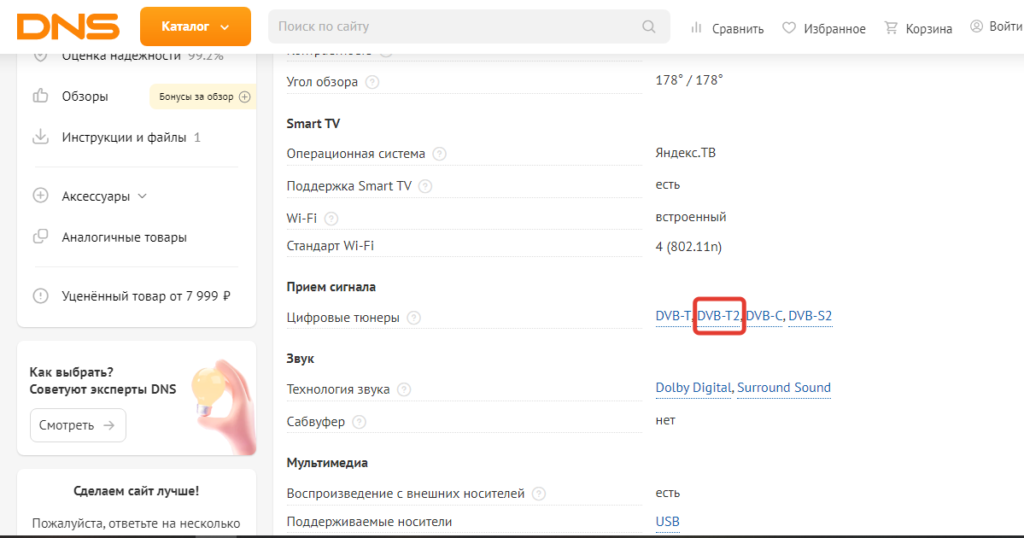Show help icon next to Wi-Fi

point(332,218)
